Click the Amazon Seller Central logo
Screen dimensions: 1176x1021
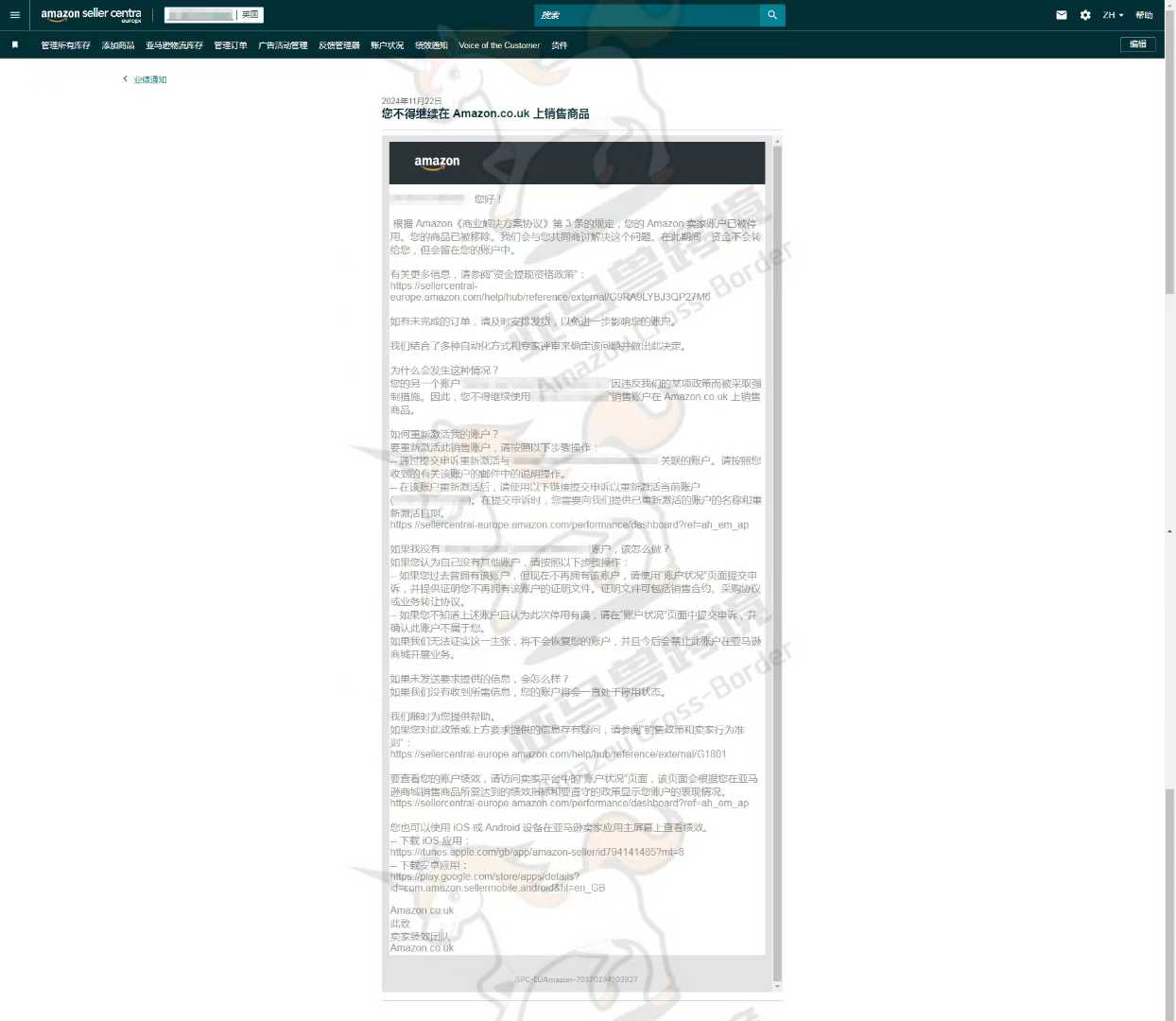[91, 14]
